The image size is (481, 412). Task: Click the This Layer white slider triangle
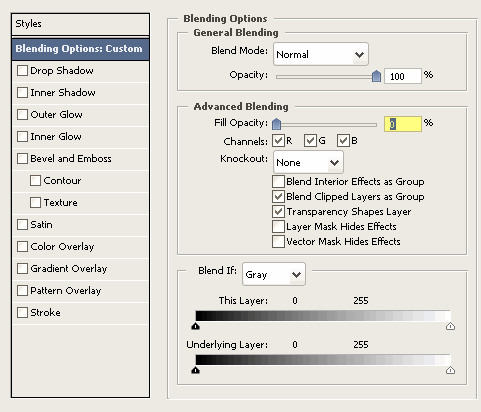450,326
